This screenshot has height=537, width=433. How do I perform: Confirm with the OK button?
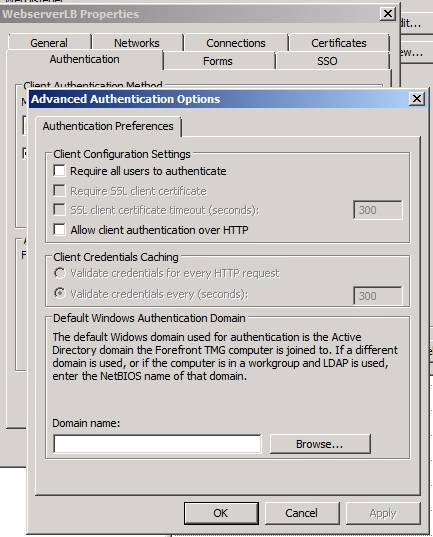[221, 513]
